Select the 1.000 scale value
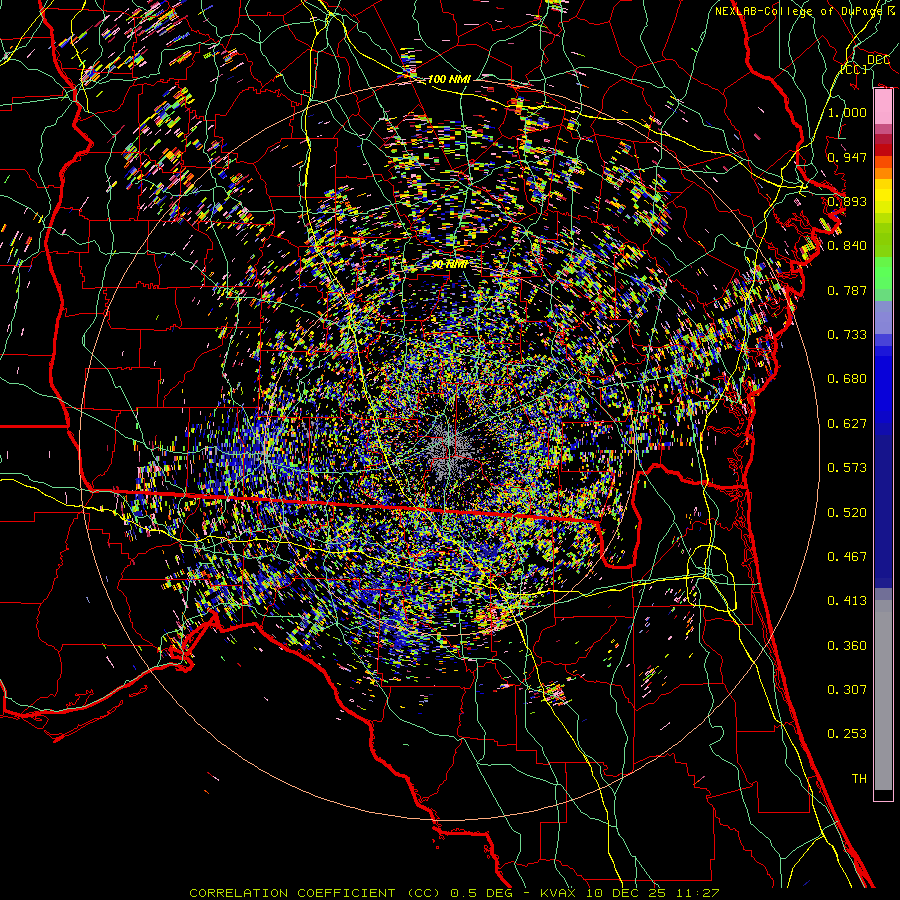The image size is (900, 900). [847, 112]
